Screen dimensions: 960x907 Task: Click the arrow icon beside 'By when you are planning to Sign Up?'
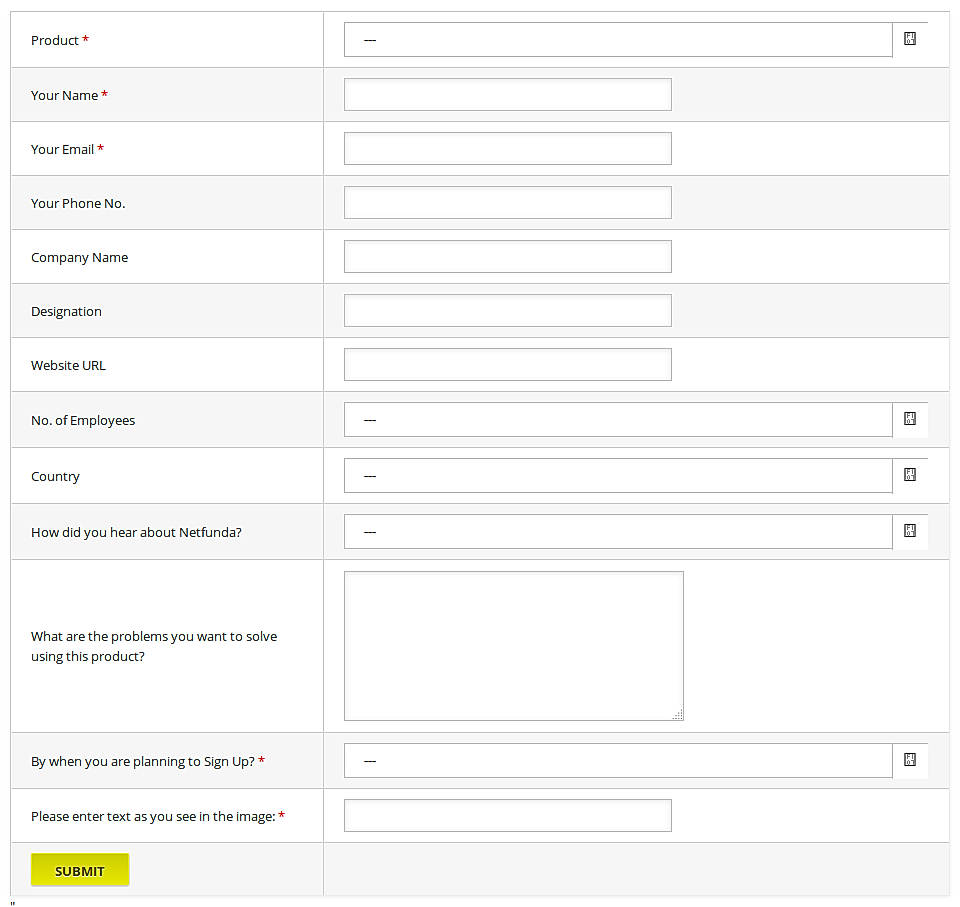(909, 760)
